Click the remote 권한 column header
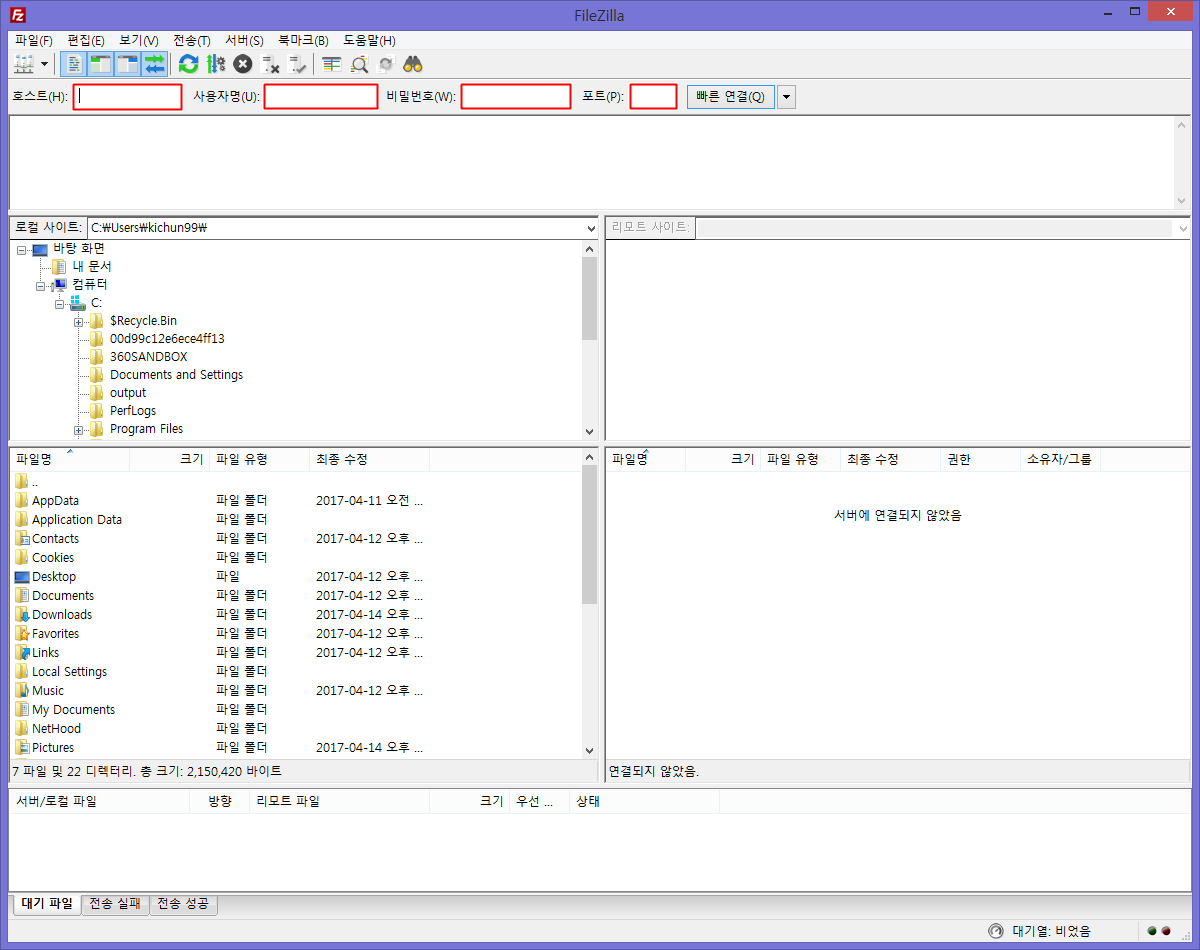Image resolution: width=1200 pixels, height=950 pixels. coord(980,460)
